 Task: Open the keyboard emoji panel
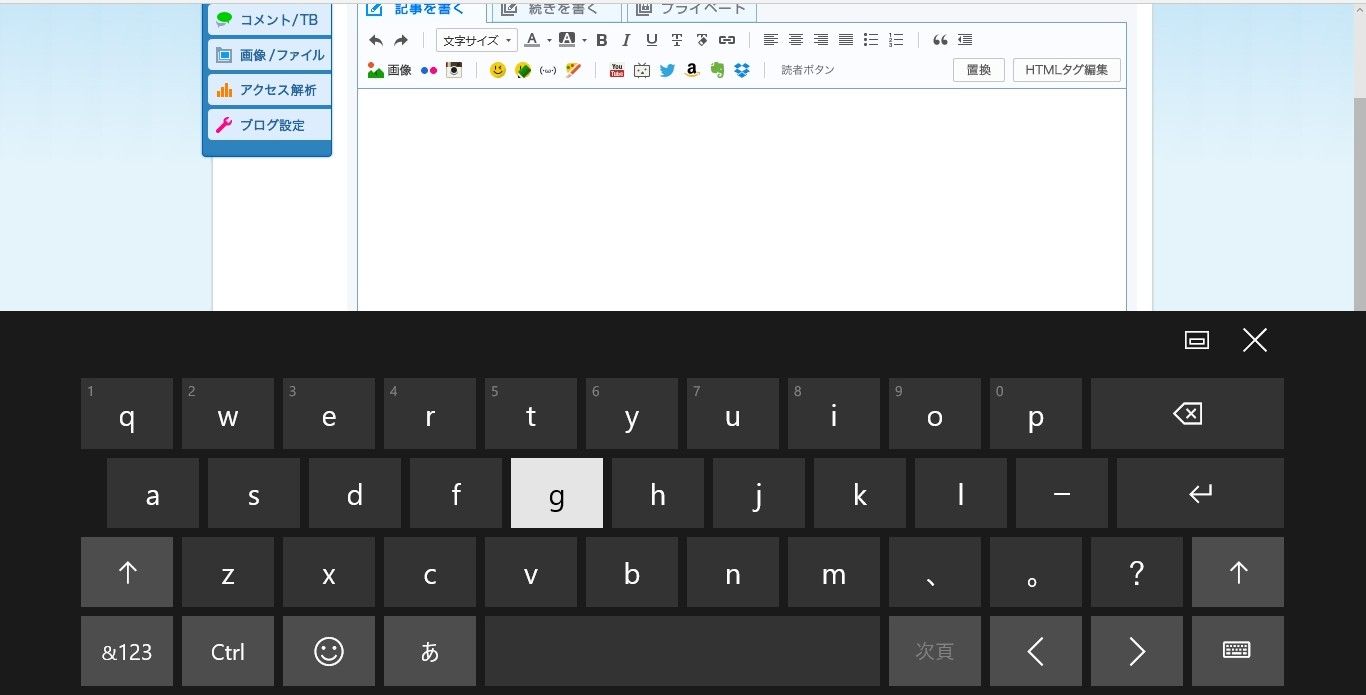pos(329,651)
